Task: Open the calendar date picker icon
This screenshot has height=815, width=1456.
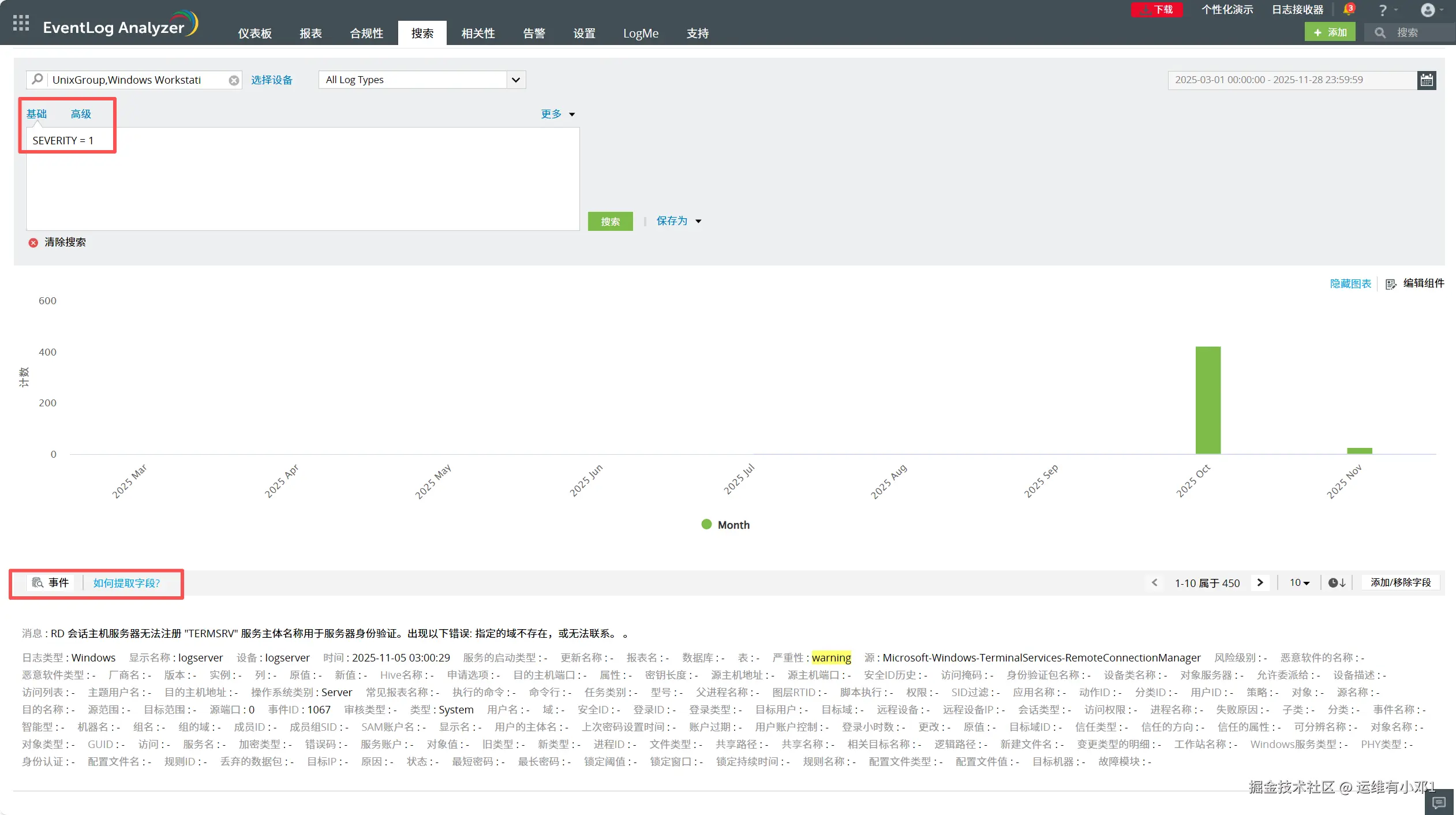Action: click(1427, 80)
